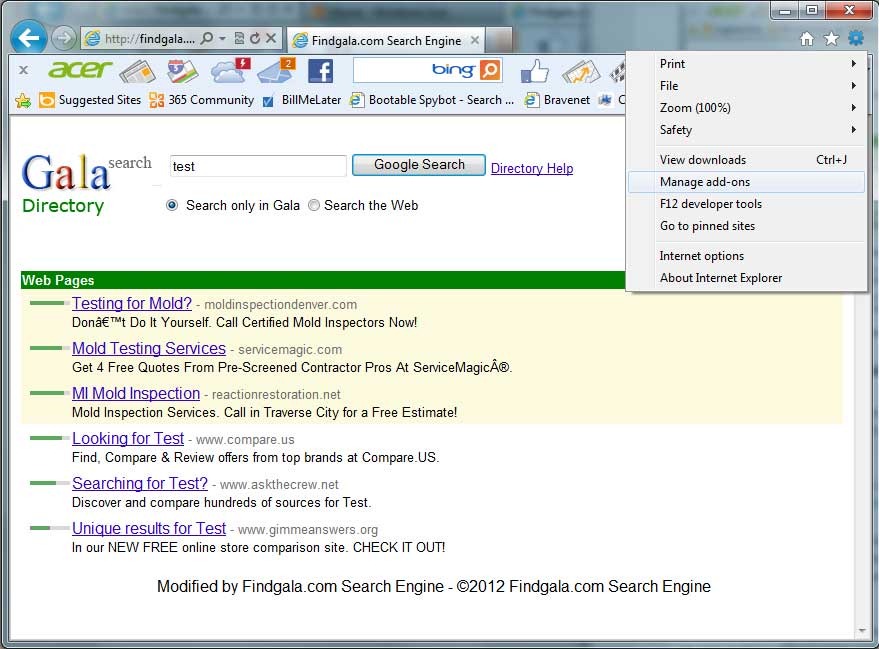Select Search the Web radio

[314, 205]
